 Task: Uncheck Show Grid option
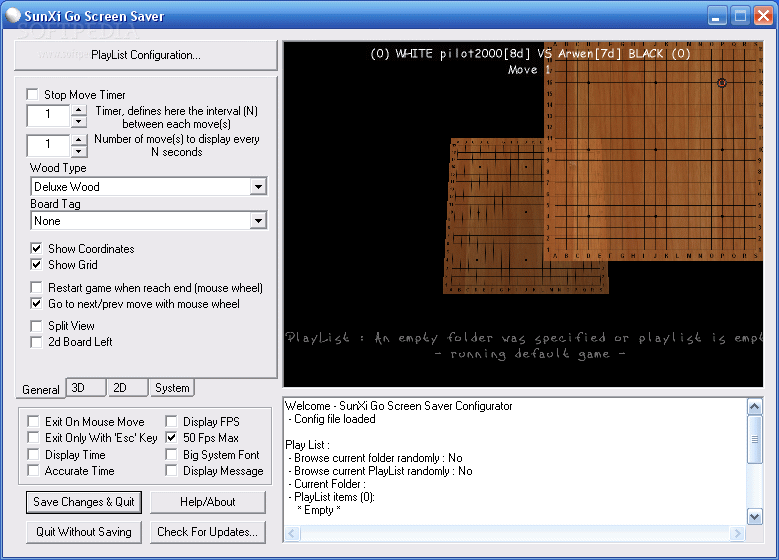pos(36,264)
